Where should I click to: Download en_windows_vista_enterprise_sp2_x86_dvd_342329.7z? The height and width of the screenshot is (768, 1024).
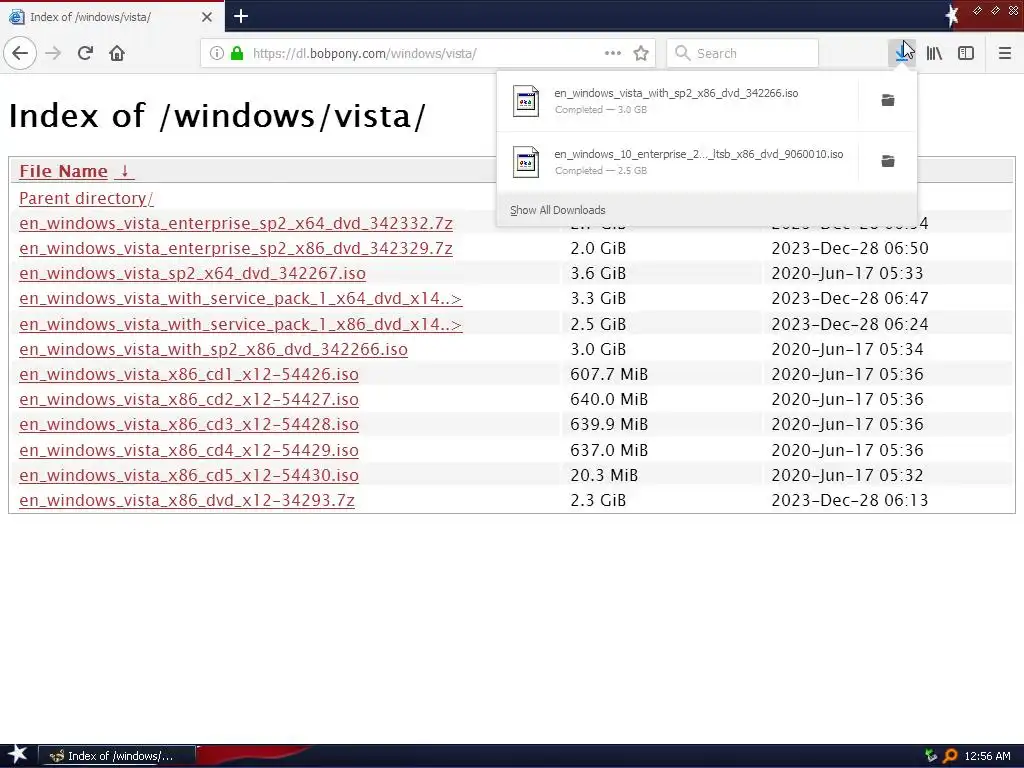[236, 248]
